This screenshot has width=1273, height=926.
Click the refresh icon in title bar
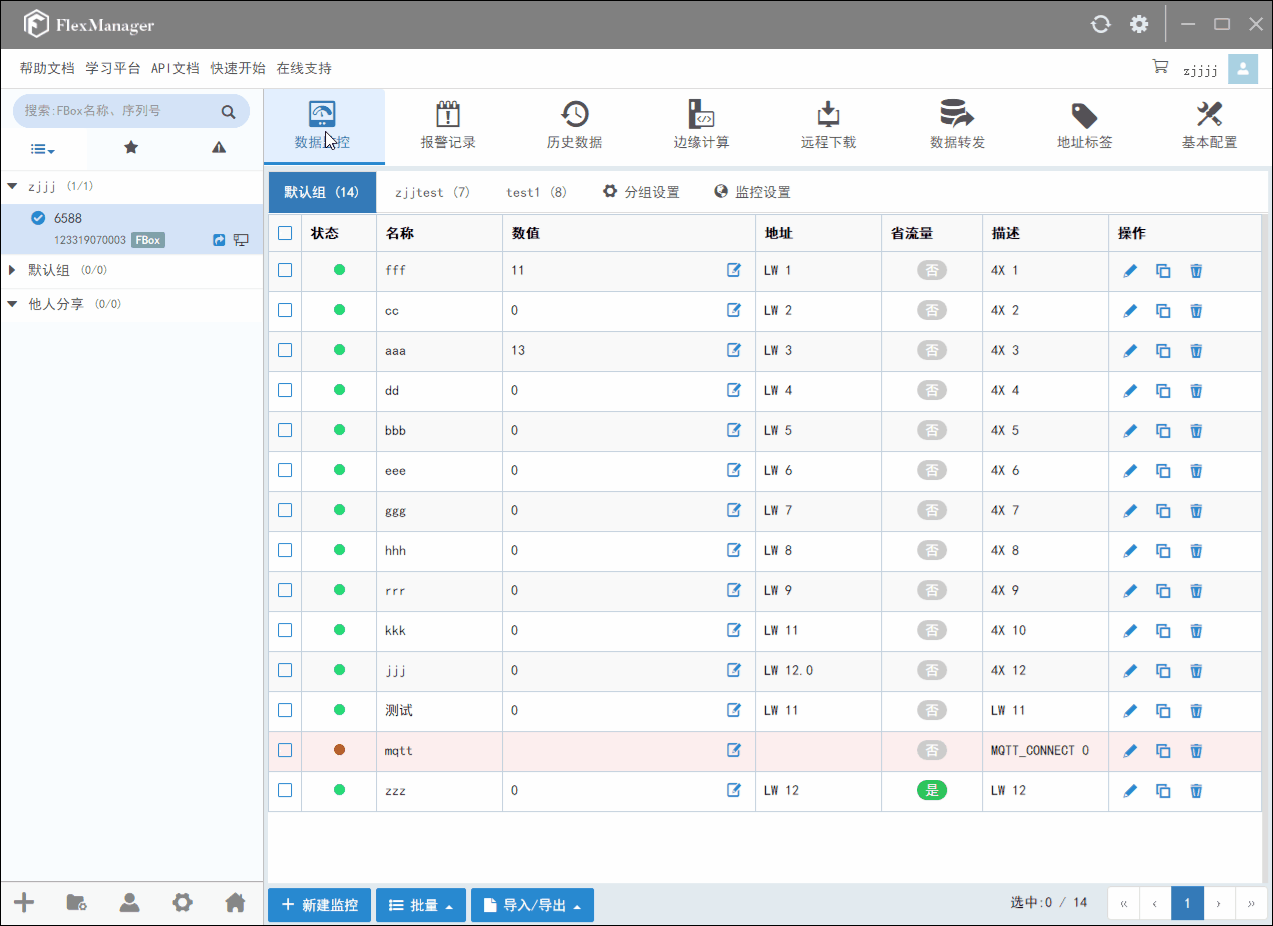pyautogui.click(x=1100, y=24)
